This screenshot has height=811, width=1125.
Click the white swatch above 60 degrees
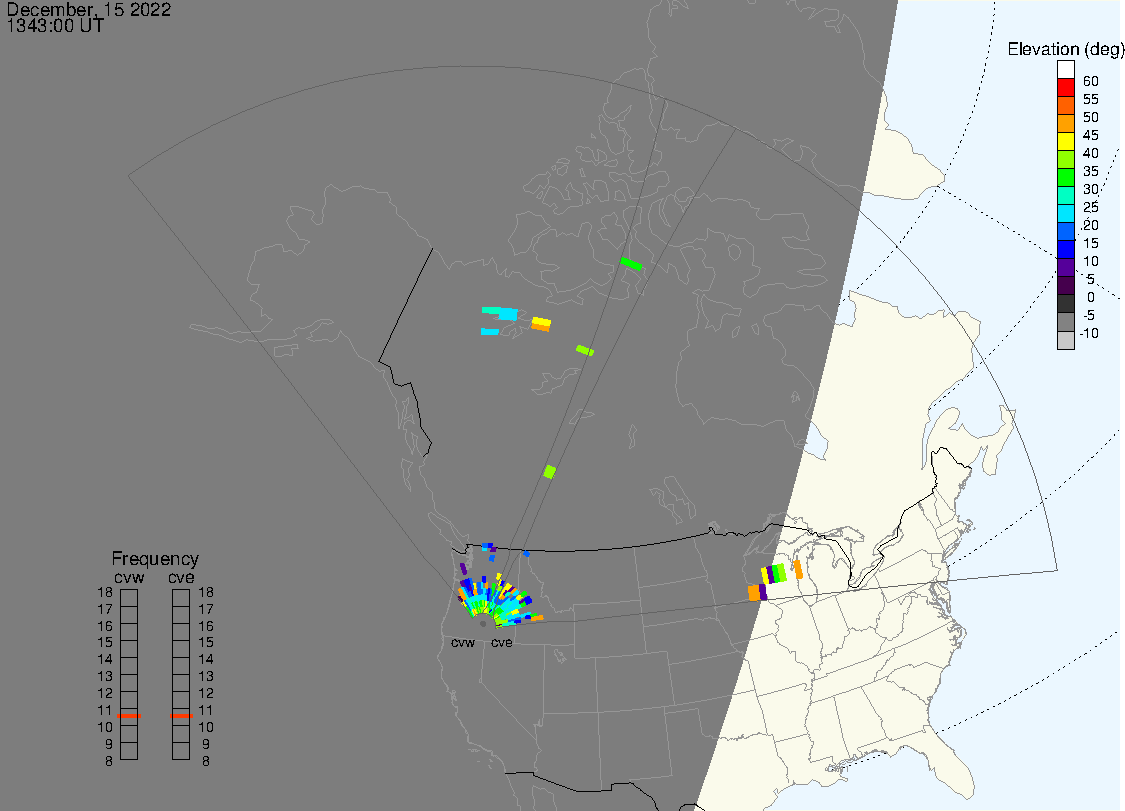(x=1065, y=69)
